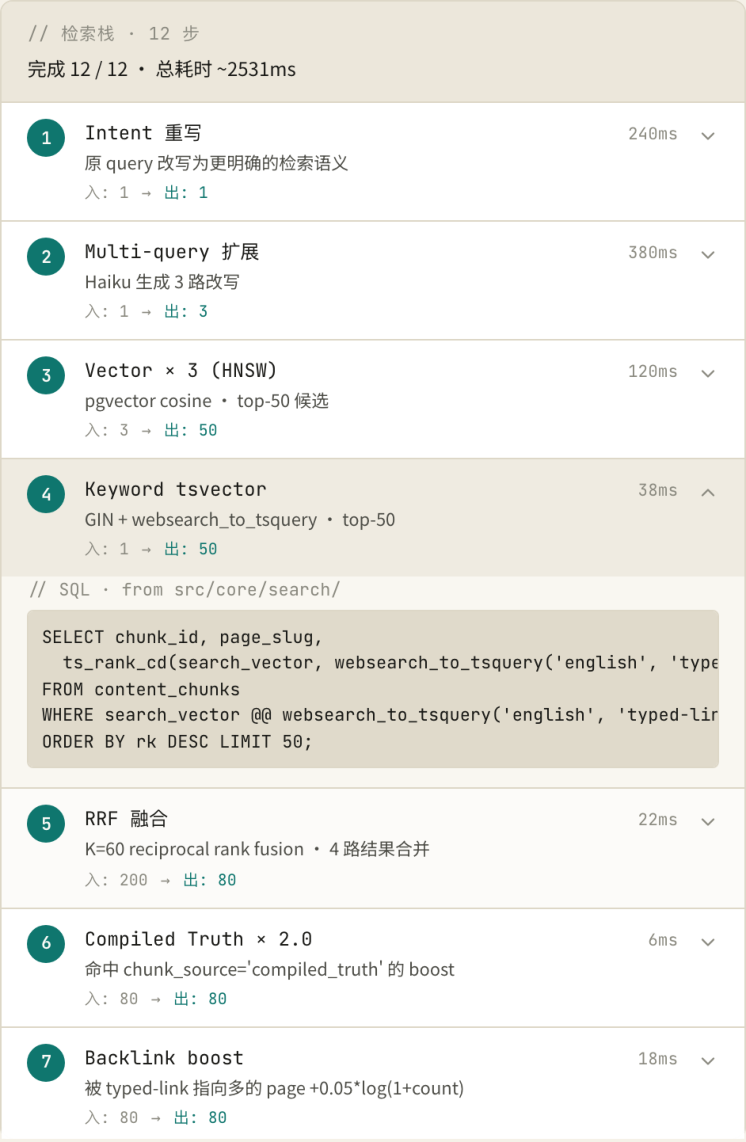Image resolution: width=746 pixels, height=1142 pixels.
Task: Click the step 4 green badge
Action: click(x=46, y=494)
